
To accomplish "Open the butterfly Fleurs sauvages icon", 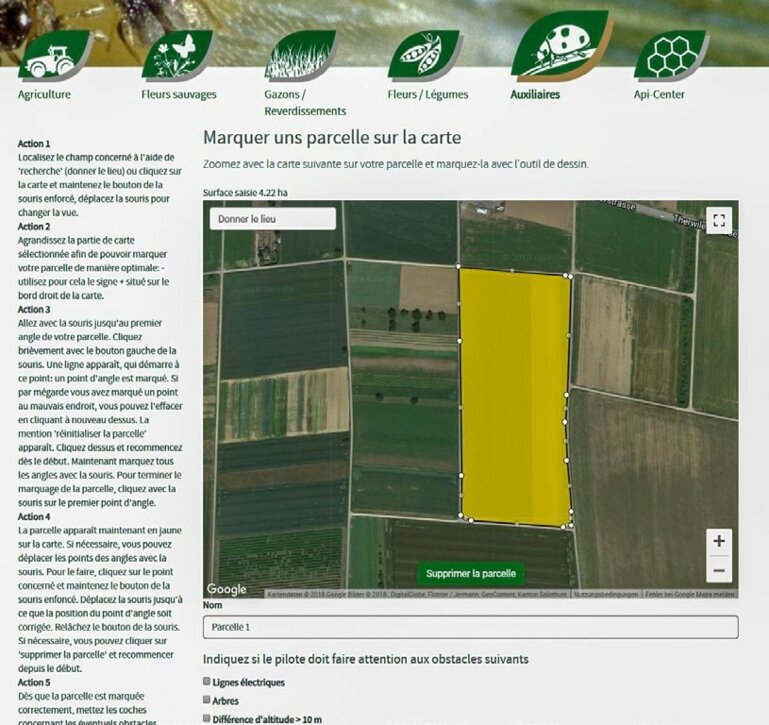I will [177, 55].
